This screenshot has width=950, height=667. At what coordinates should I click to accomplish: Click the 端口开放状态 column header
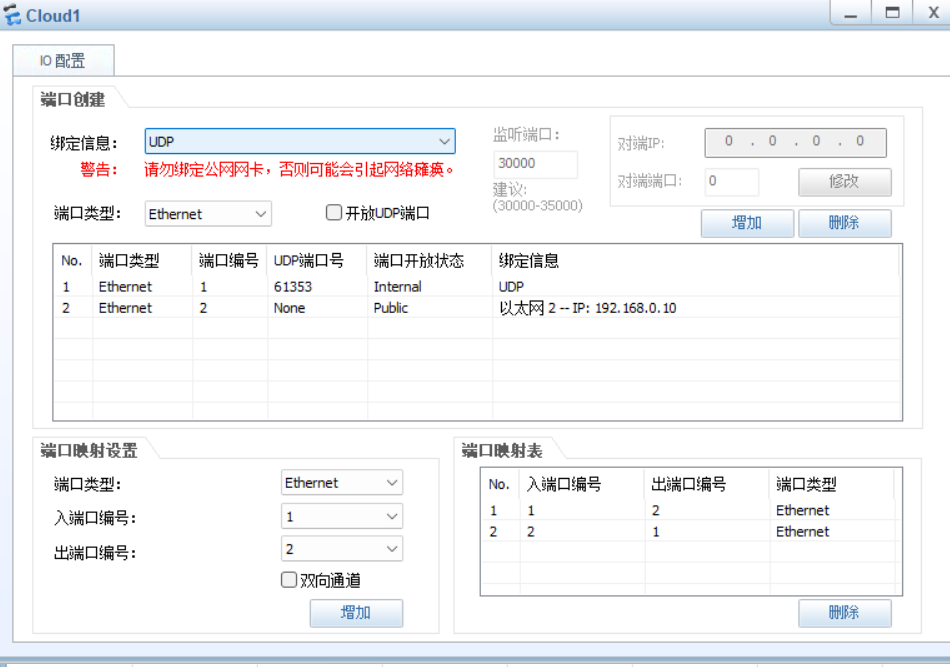(430, 261)
